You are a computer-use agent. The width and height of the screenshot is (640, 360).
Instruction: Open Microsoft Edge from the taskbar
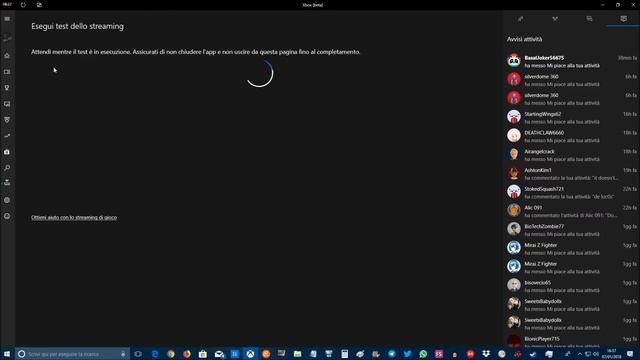[155, 354]
